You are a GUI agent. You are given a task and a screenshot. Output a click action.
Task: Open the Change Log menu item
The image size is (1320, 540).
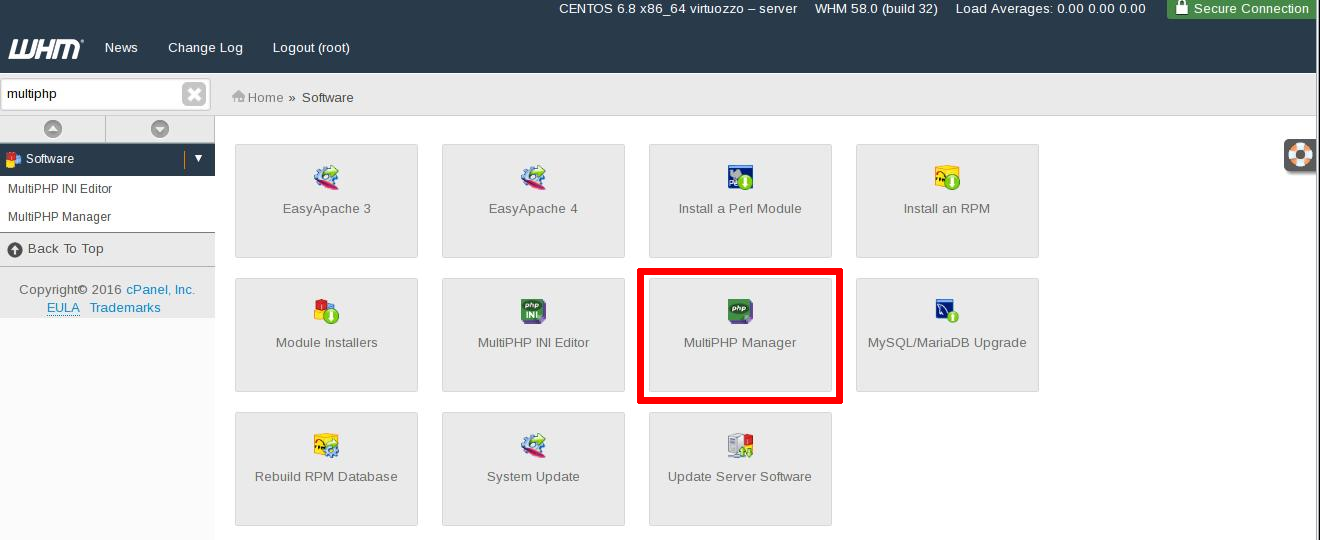[205, 48]
